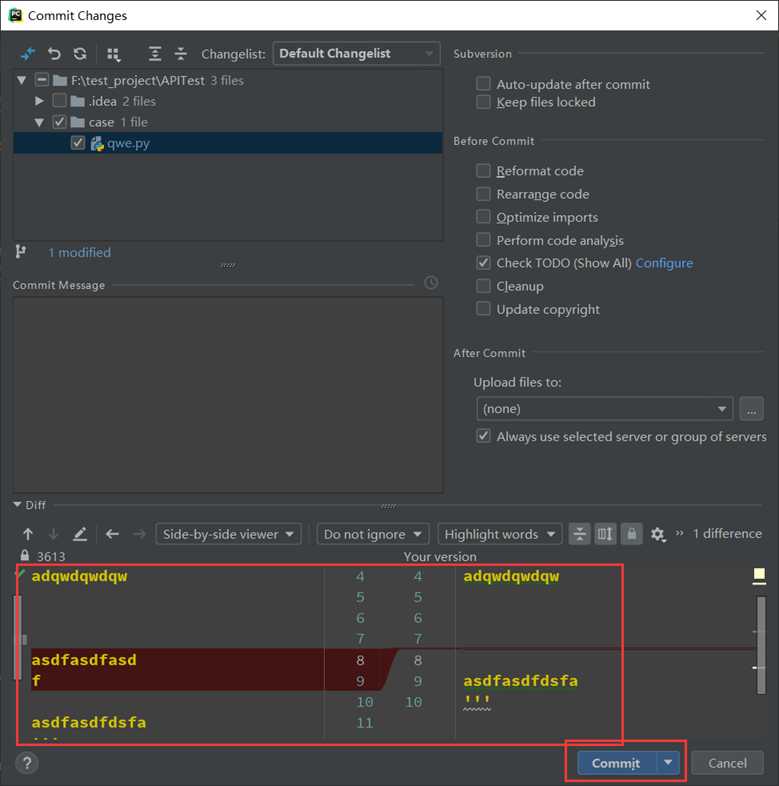Toggle the editor lock icon in diff toolbar
This screenshot has width=779, height=786.
[632, 534]
